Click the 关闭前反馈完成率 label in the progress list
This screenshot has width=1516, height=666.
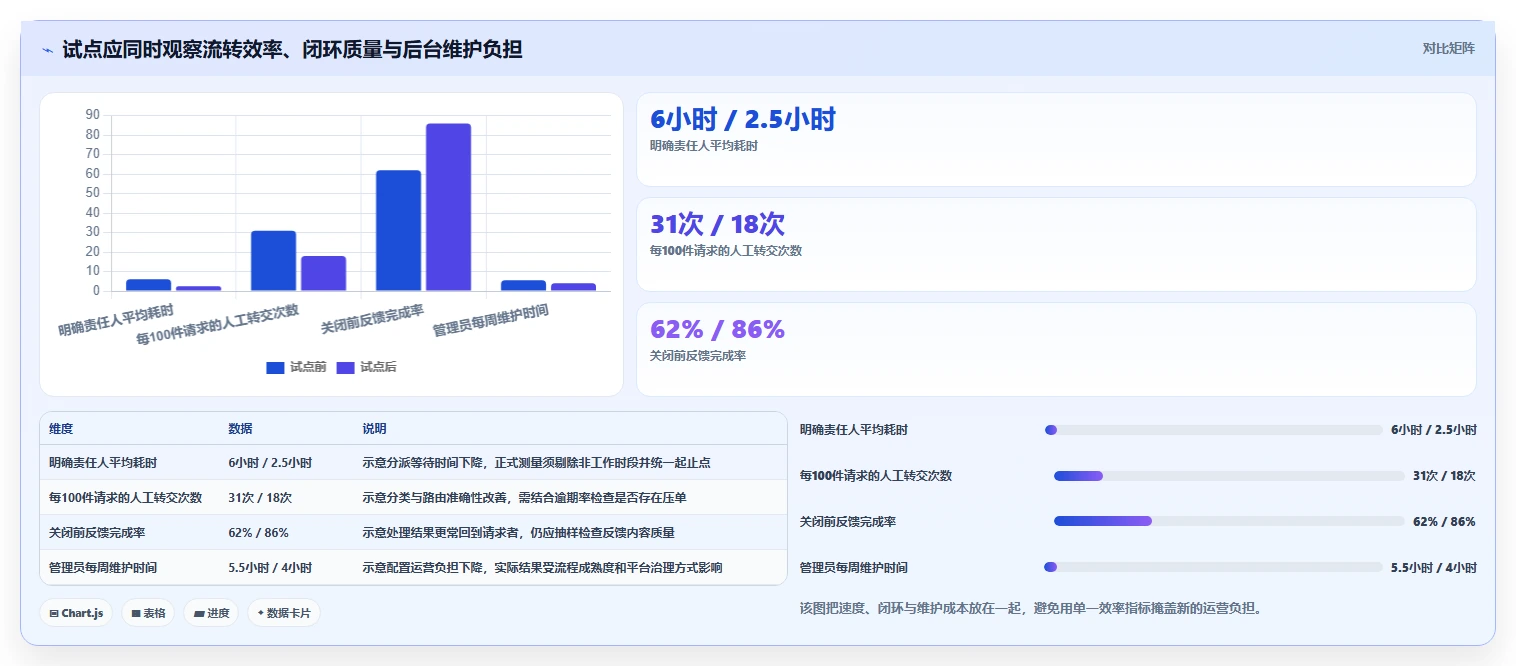pyautogui.click(x=848, y=521)
